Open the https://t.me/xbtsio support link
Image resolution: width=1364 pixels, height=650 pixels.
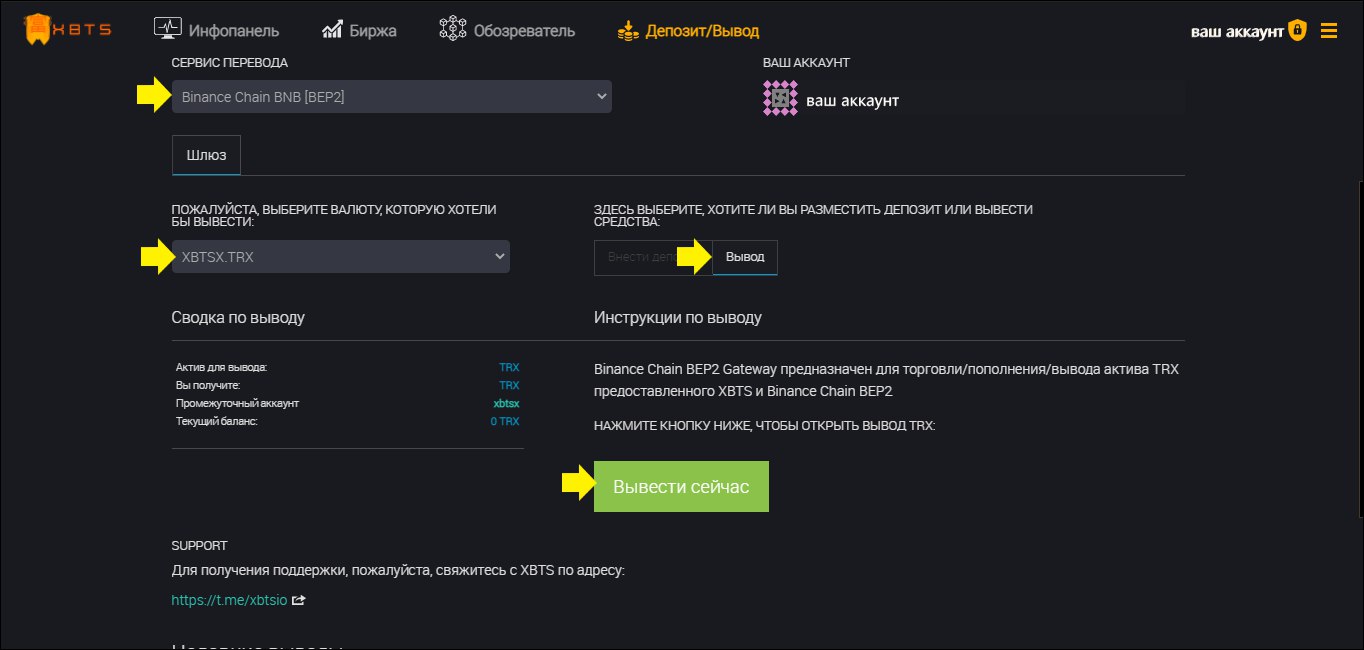point(230,601)
